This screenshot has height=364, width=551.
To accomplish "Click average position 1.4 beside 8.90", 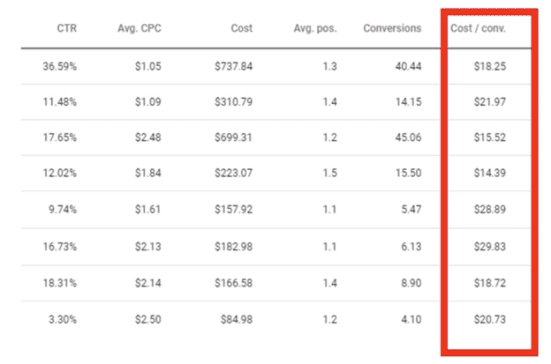I will tap(330, 283).
